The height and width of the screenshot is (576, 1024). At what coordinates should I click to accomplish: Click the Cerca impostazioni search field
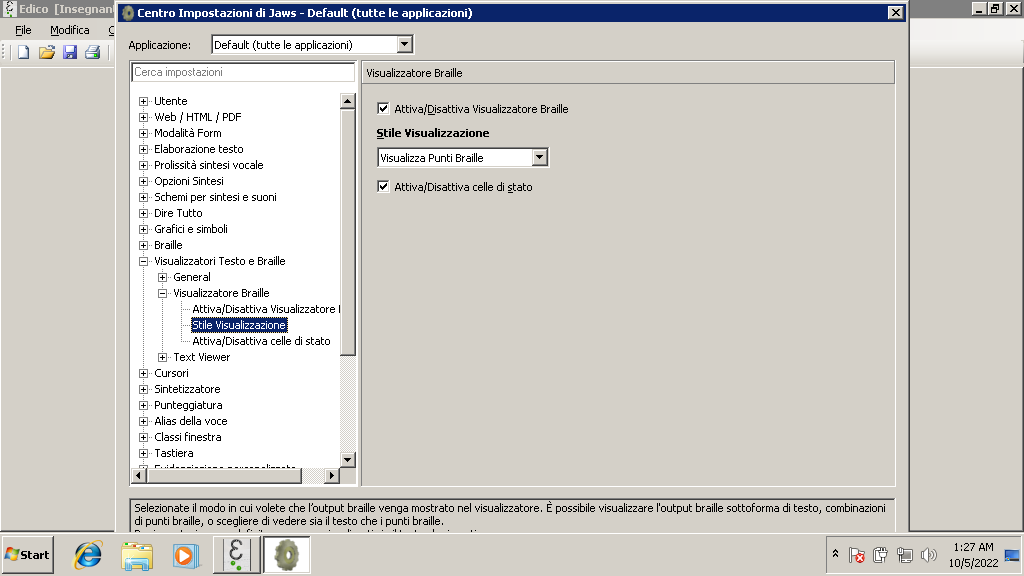pyautogui.click(x=243, y=72)
